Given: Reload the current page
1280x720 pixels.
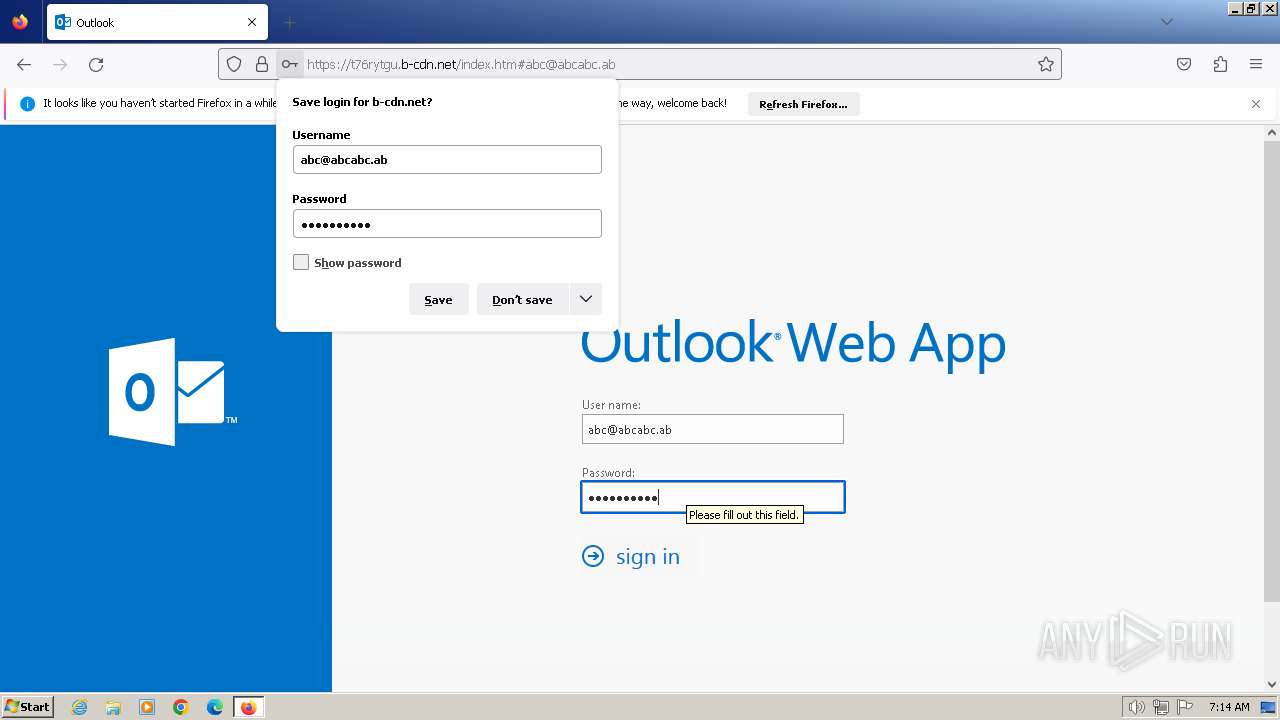Looking at the screenshot, I should [96, 64].
